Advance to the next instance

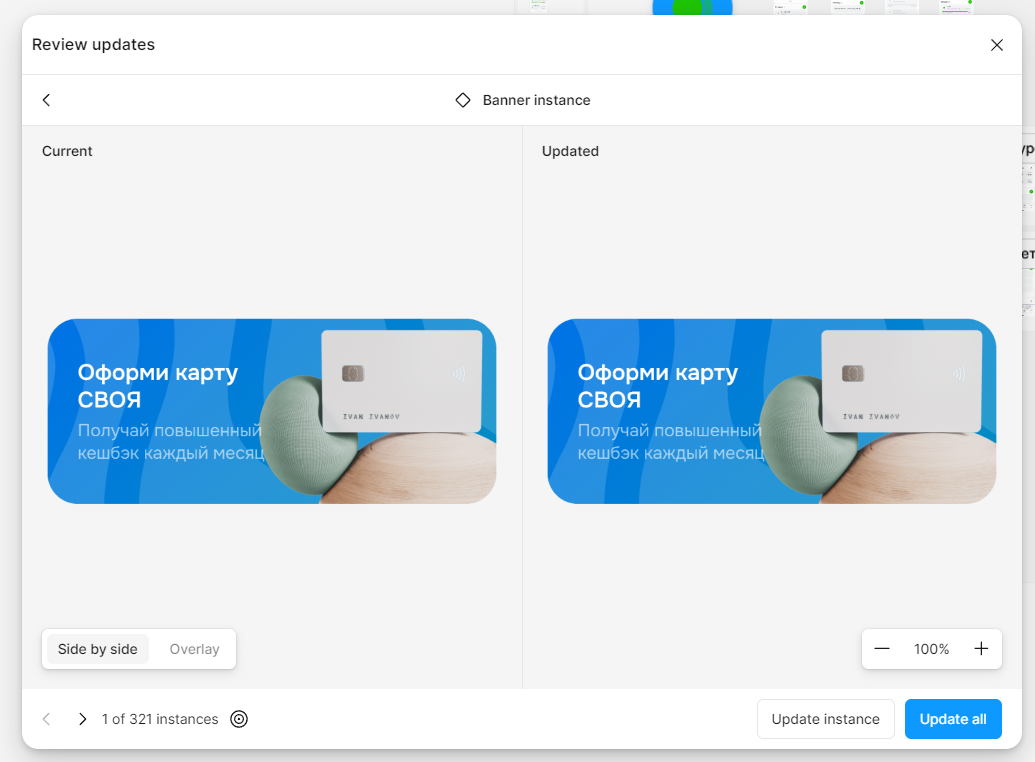pos(83,719)
